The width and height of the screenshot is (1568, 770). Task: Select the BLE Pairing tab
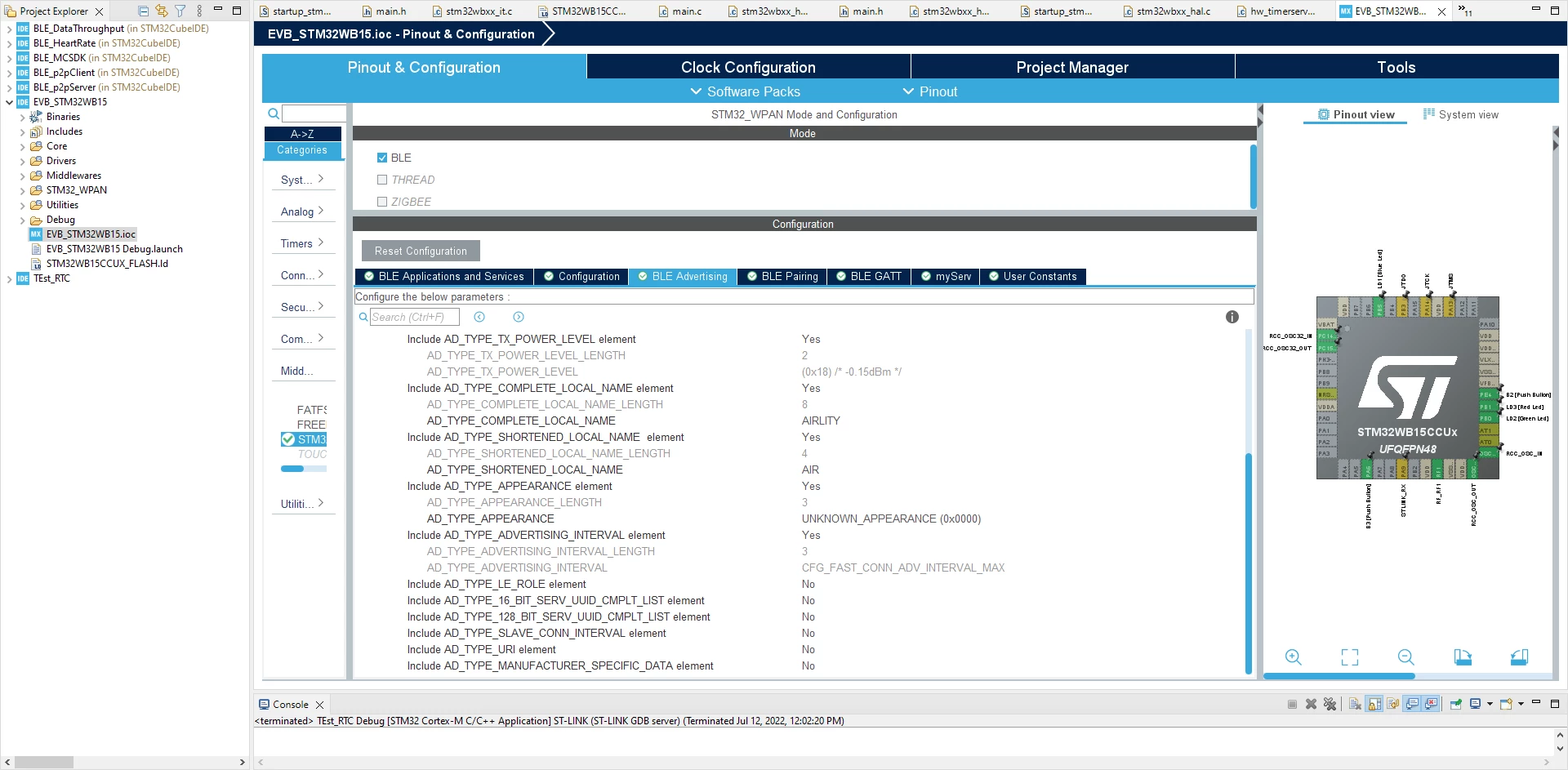(782, 276)
